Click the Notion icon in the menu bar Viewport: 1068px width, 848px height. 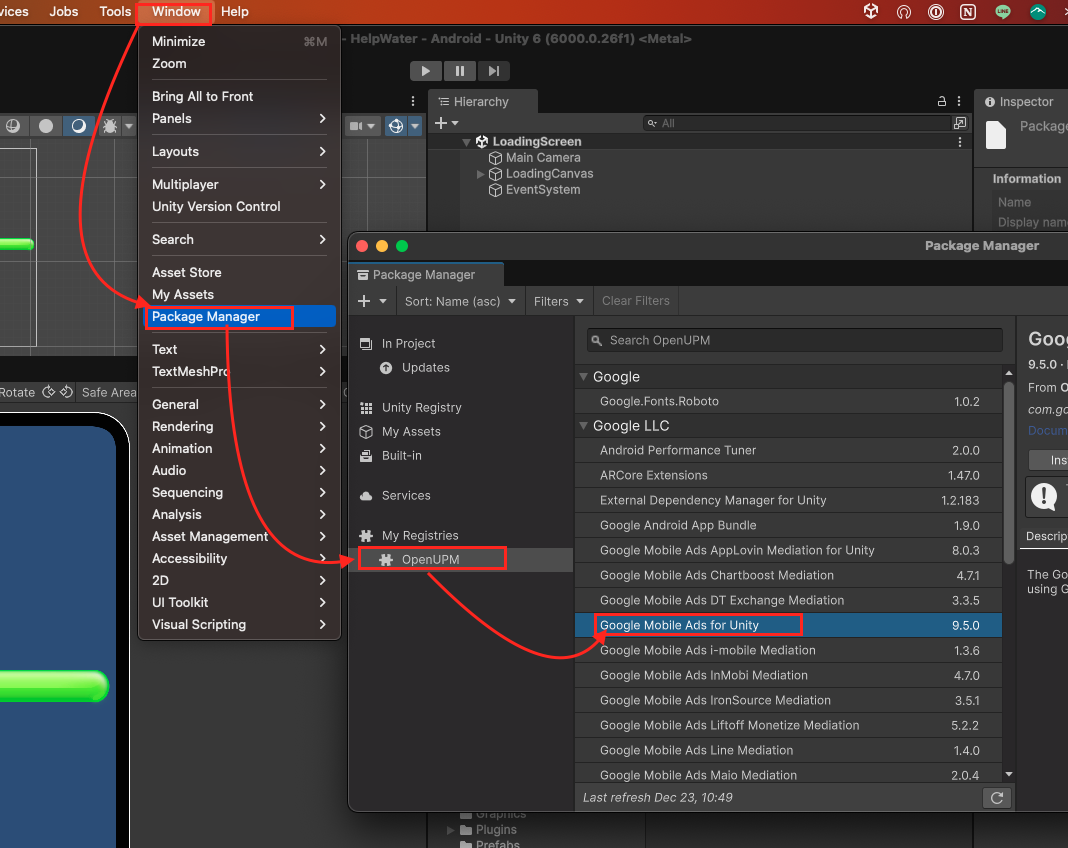968,12
